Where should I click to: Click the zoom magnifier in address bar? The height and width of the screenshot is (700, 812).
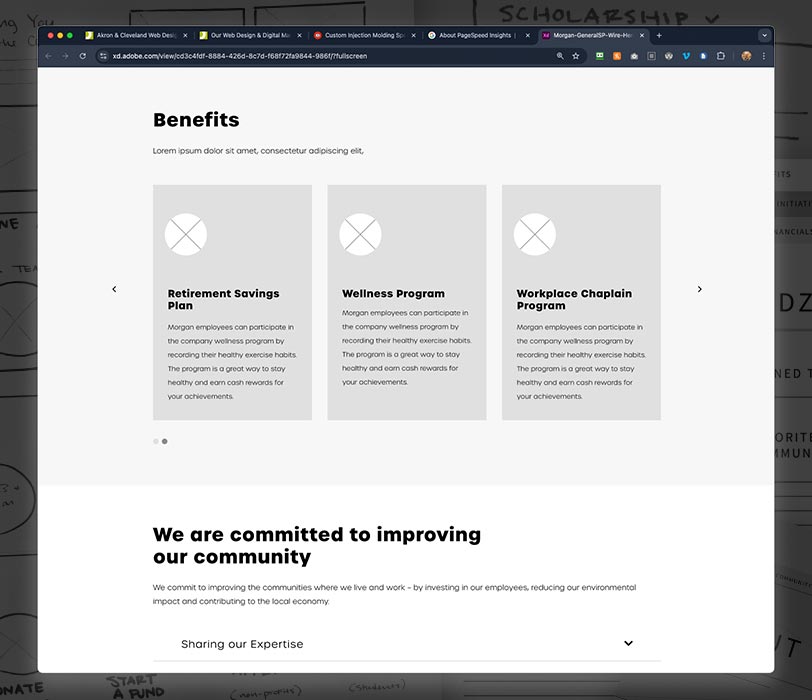[560, 56]
